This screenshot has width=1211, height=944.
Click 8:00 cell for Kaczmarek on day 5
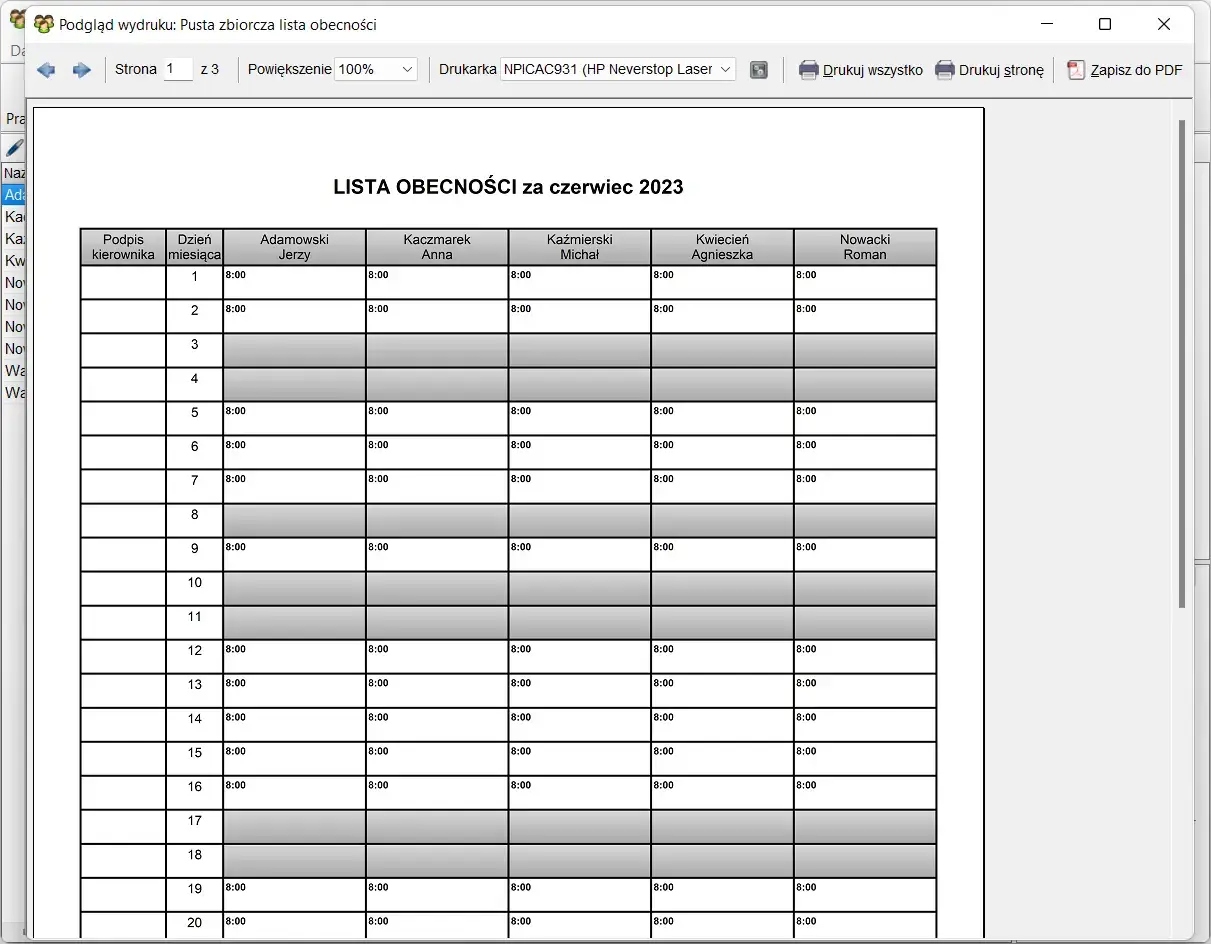(x=437, y=418)
